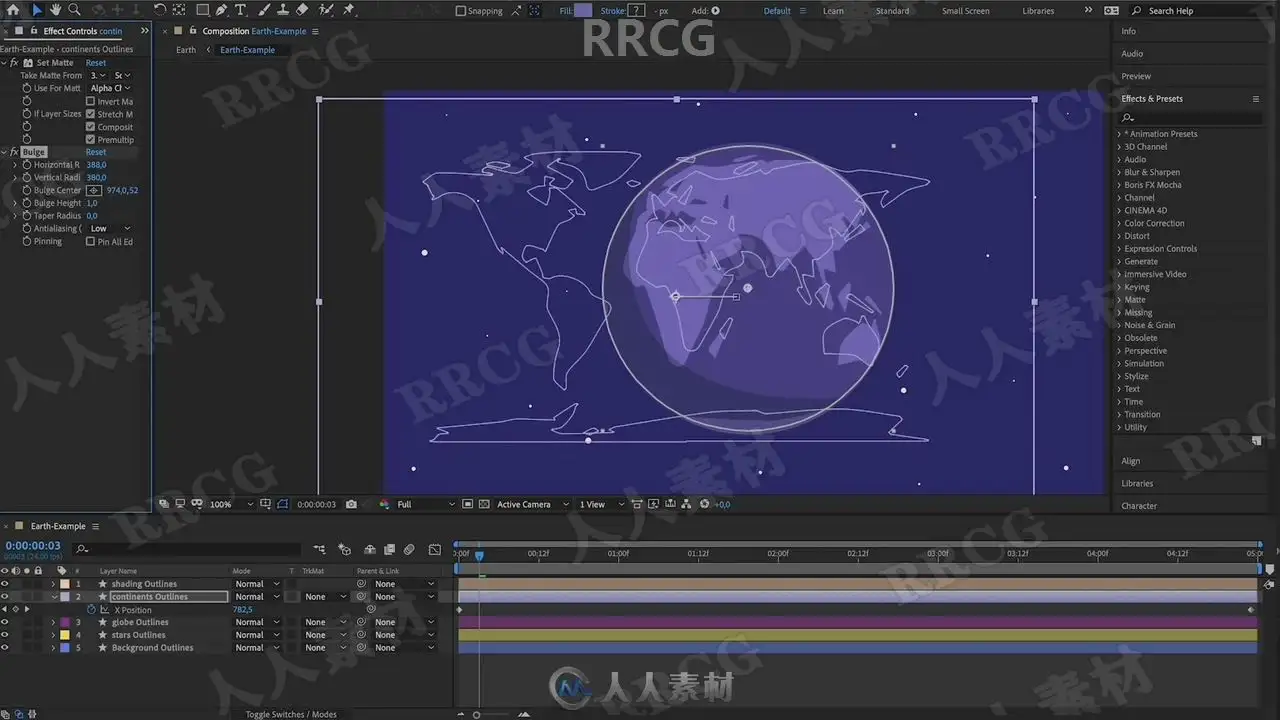Open the Full resolution dropdown

click(425, 504)
